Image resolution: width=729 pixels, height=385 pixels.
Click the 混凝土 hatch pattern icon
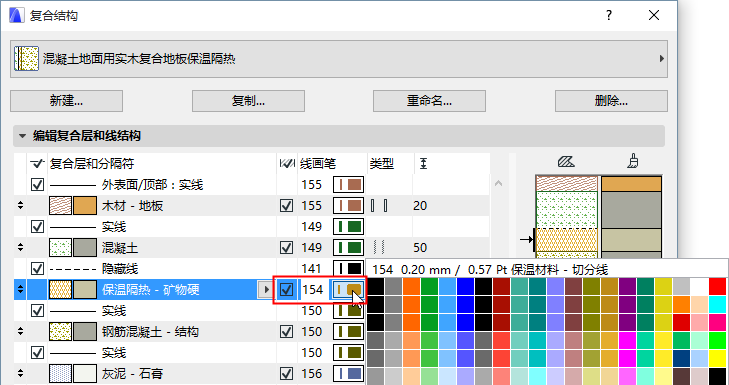(60, 248)
